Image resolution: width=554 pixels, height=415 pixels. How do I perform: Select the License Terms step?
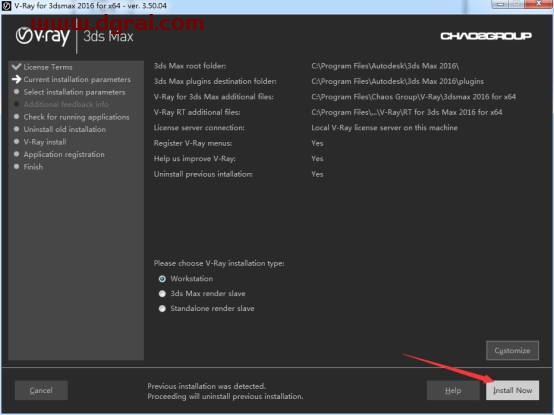click(x=48, y=67)
